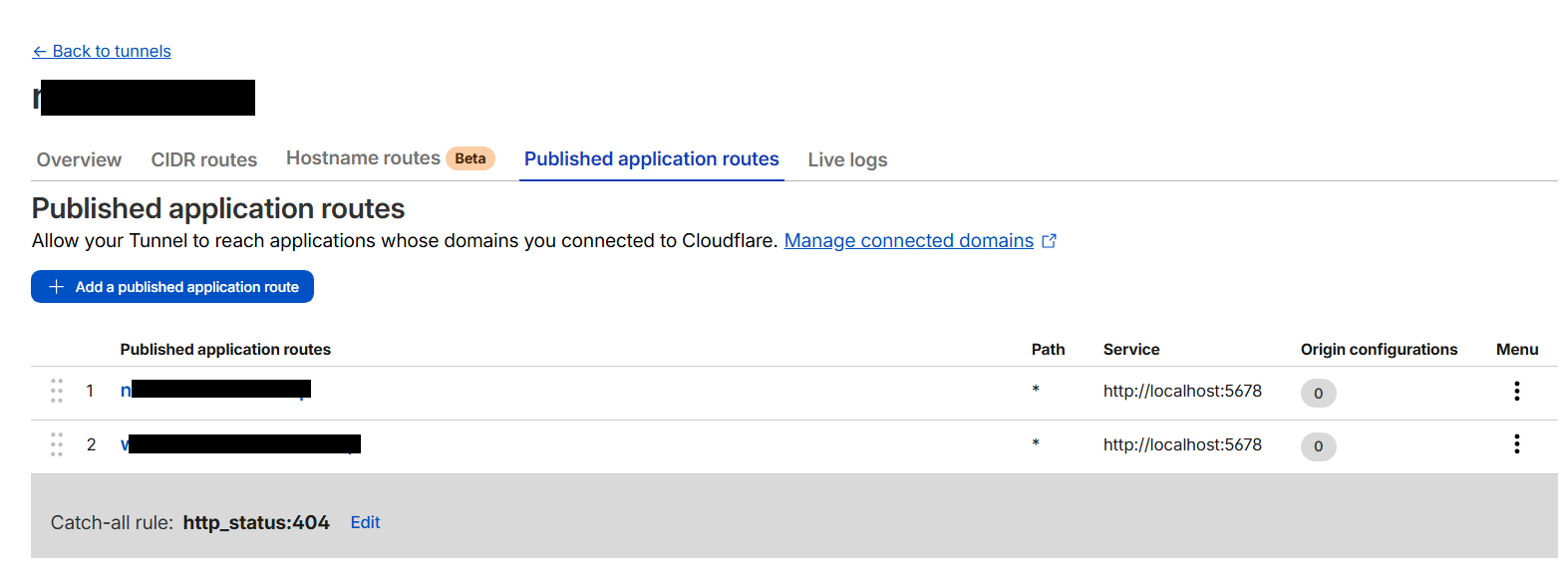Click the drag handle for route 2
This screenshot has height=575, width=1568.
point(57,444)
